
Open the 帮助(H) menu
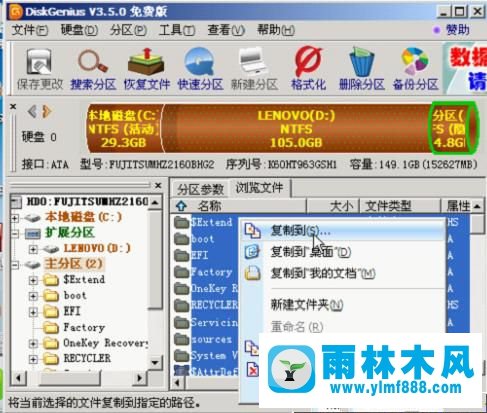(276, 30)
